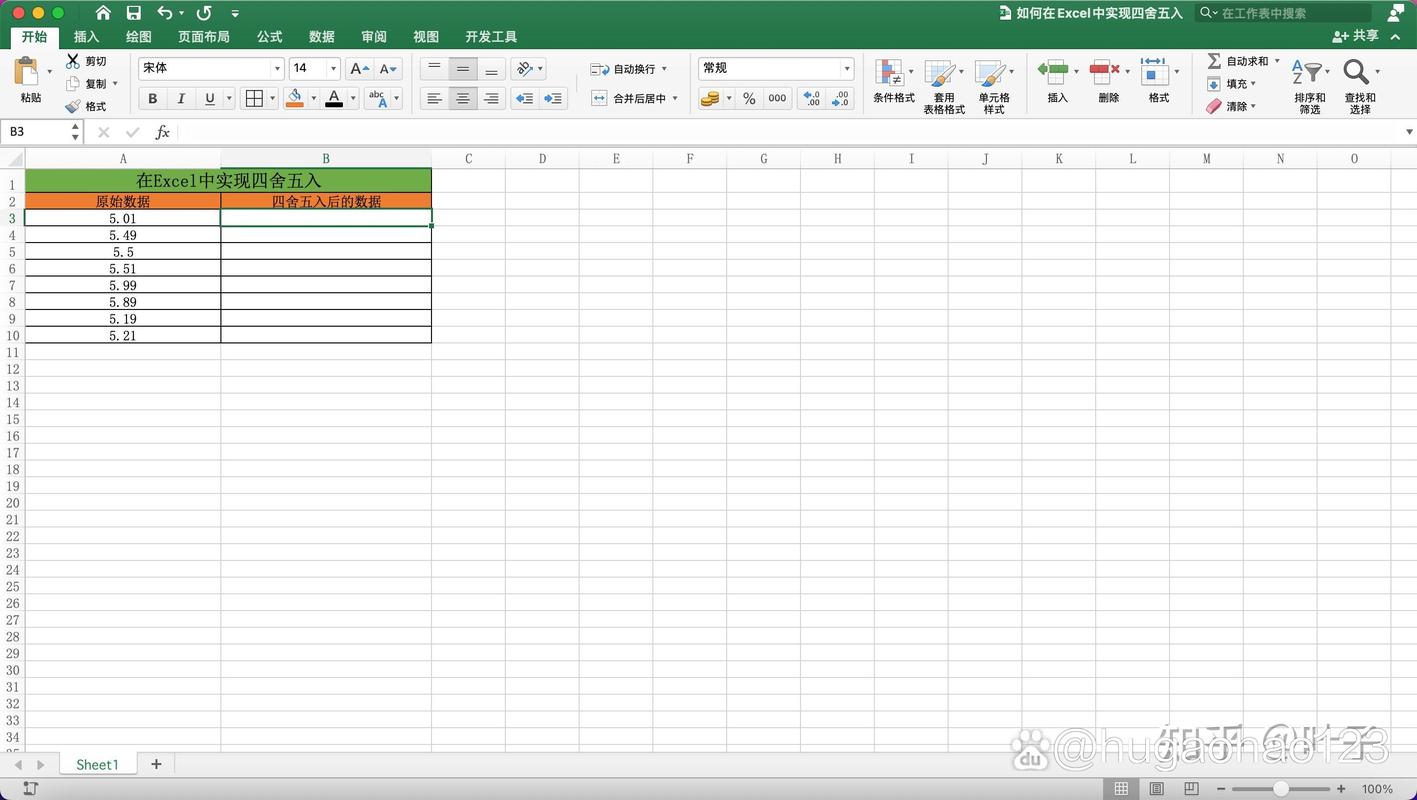Adjust the zoom slider handle

[1281, 789]
